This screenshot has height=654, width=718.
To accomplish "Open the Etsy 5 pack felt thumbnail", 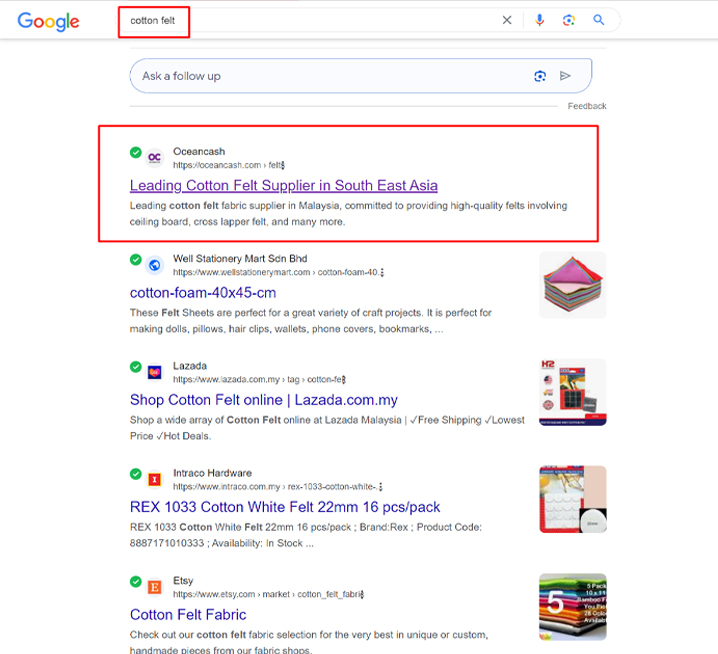I will (573, 607).
